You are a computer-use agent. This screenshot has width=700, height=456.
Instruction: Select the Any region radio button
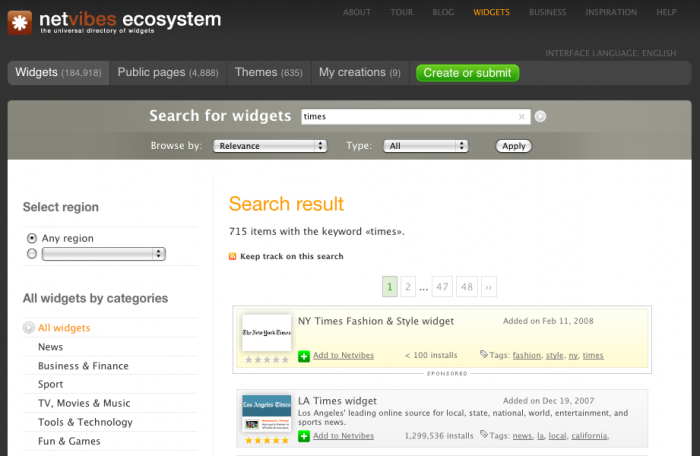point(32,238)
